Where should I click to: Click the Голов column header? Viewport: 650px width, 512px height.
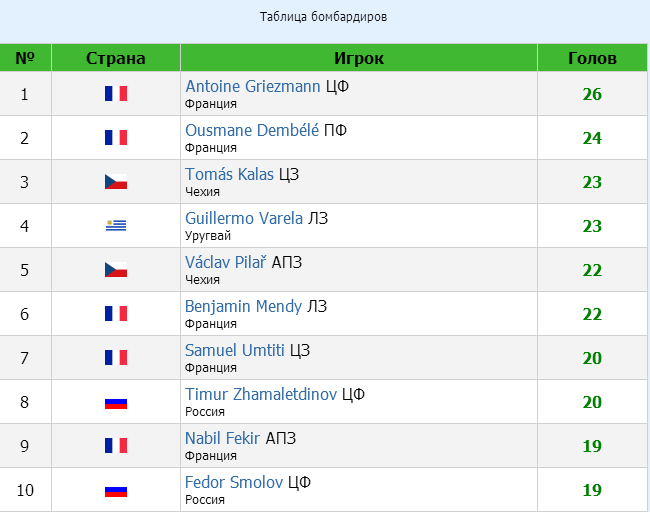(592, 58)
